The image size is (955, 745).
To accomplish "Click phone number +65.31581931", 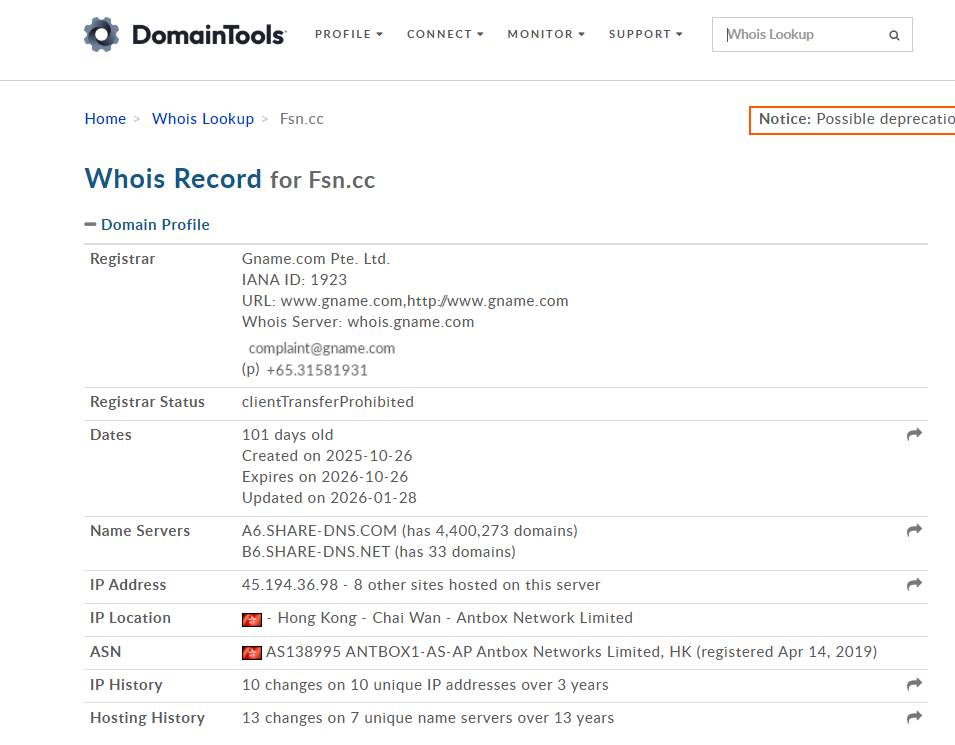I will (317, 370).
